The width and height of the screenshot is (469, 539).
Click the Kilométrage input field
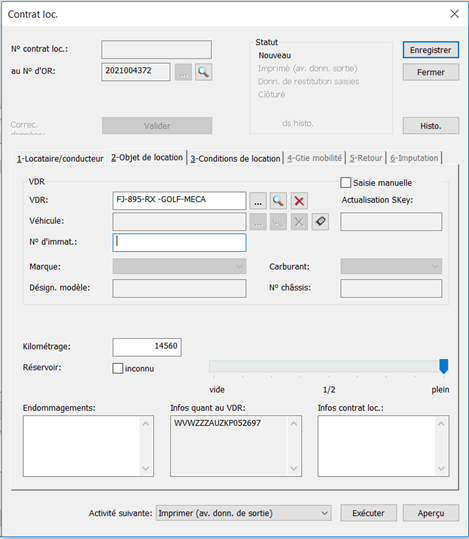coord(147,347)
